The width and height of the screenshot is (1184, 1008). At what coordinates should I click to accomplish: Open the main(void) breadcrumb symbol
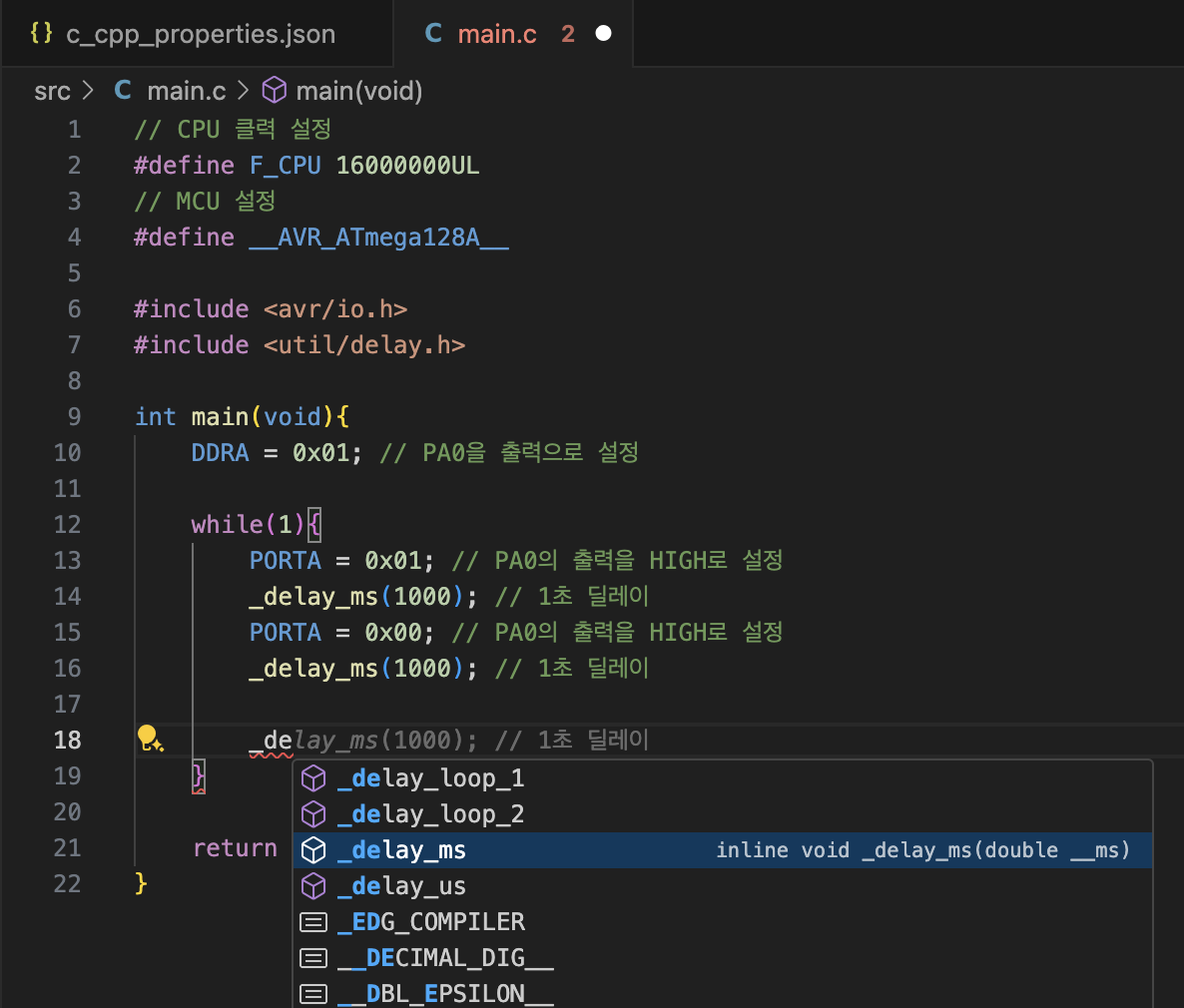pyautogui.click(x=358, y=92)
